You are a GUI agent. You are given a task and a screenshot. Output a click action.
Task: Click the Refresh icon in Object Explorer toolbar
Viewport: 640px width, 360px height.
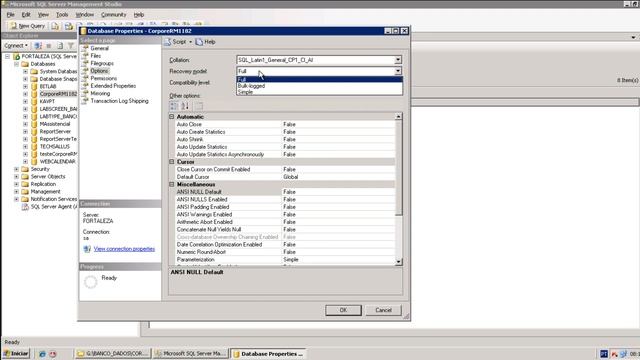(60, 46)
